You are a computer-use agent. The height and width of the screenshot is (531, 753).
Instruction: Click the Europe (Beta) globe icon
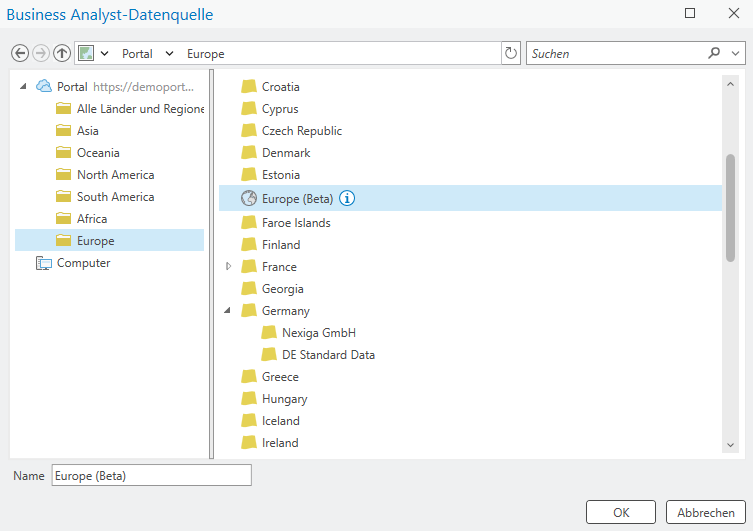pyautogui.click(x=249, y=198)
